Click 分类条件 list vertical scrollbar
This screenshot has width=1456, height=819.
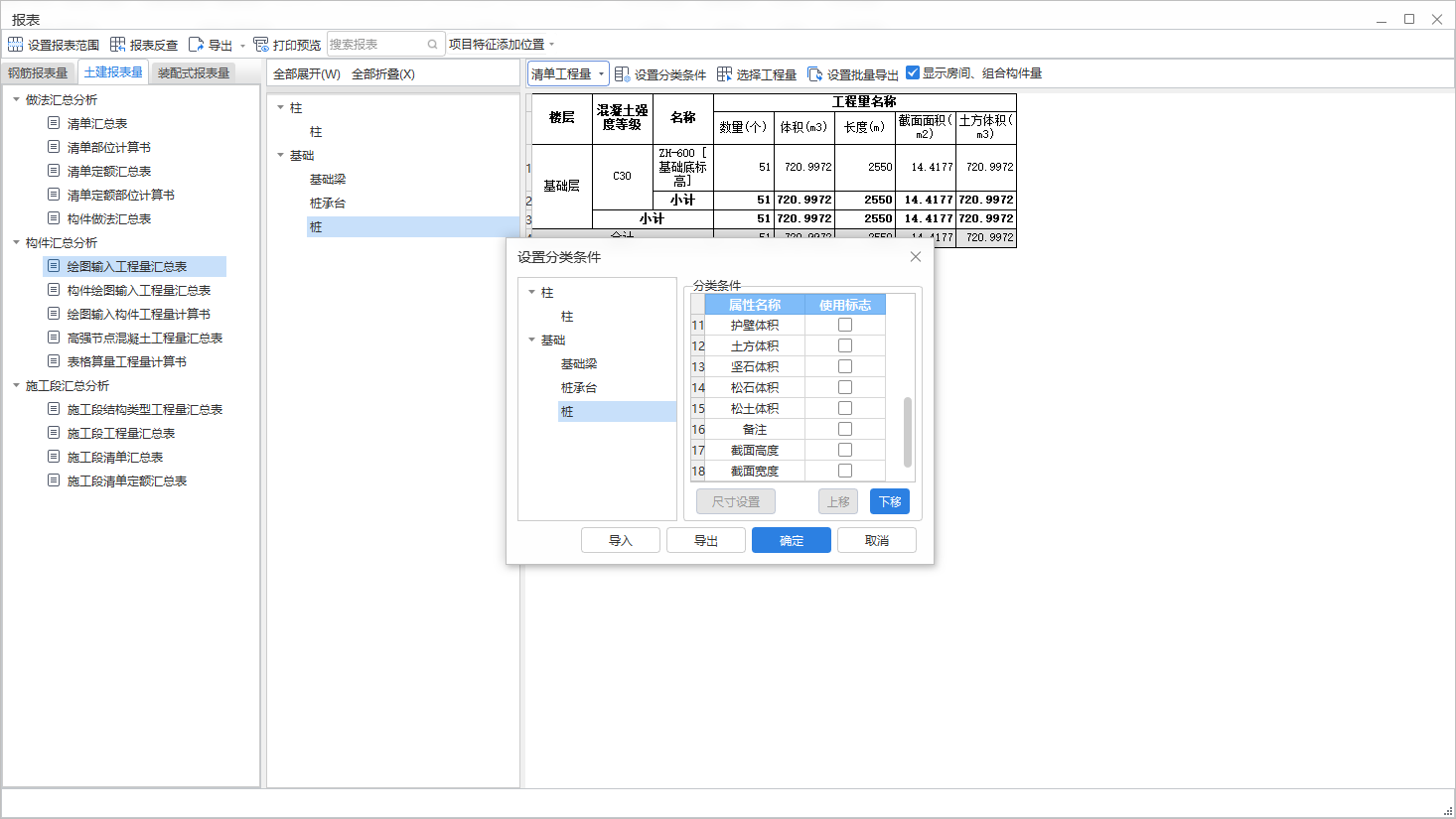click(908, 432)
